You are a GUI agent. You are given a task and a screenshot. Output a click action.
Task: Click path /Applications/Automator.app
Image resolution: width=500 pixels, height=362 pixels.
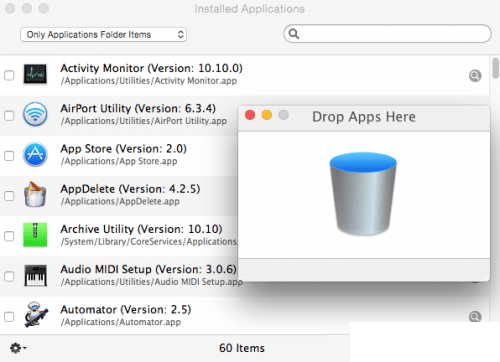pyautogui.click(x=121, y=322)
